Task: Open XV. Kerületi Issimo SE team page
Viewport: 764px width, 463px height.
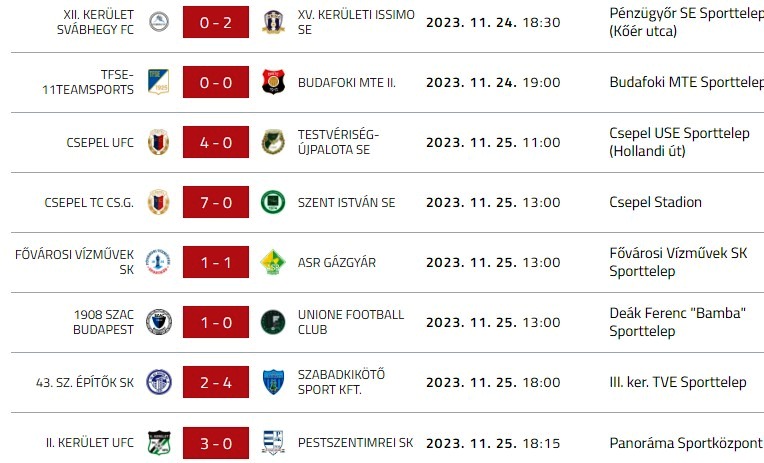Action: (x=354, y=22)
